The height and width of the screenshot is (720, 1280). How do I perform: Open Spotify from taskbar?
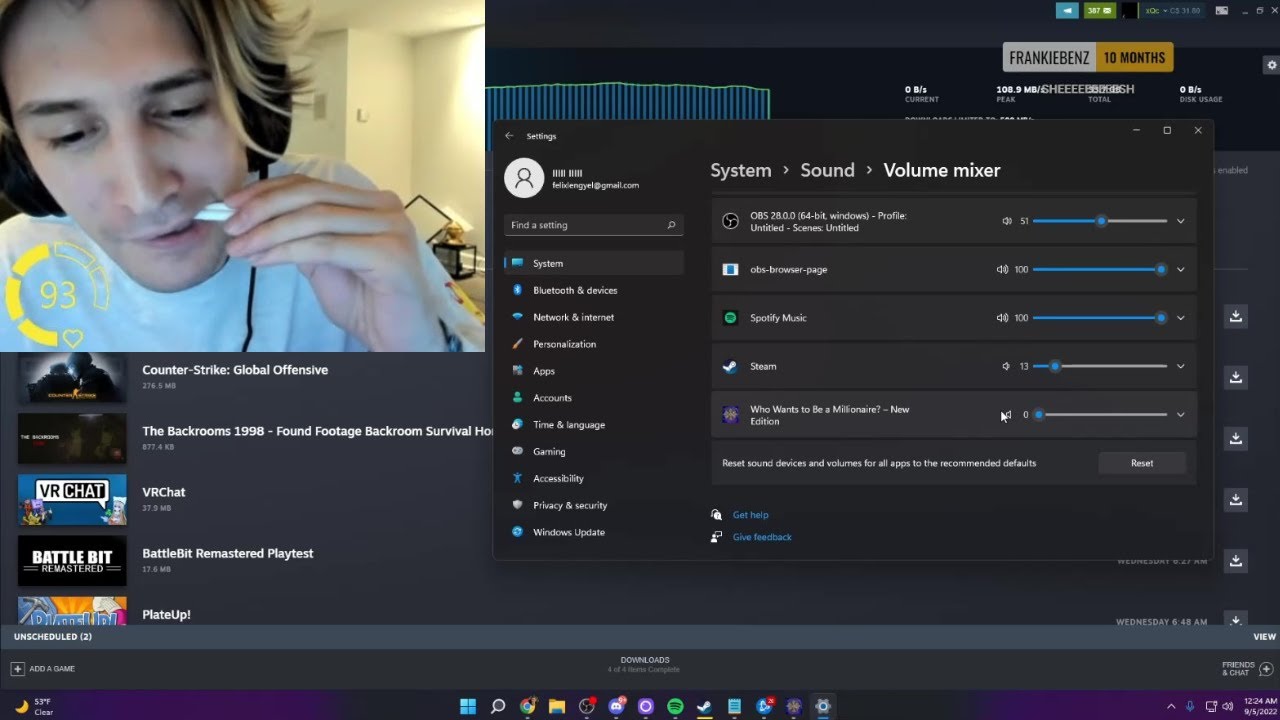click(675, 706)
